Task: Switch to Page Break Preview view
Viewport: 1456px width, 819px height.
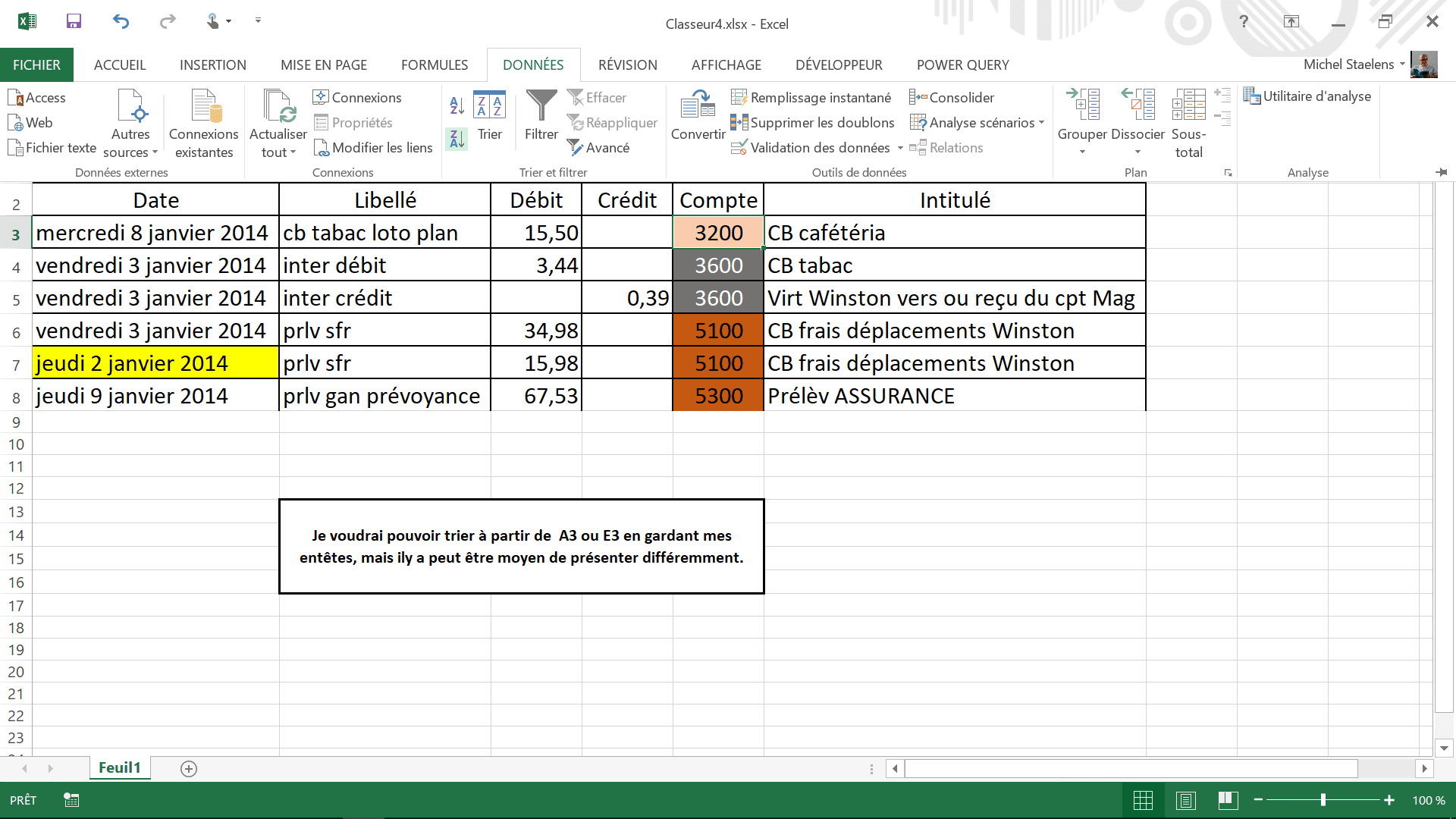Action: click(1228, 800)
